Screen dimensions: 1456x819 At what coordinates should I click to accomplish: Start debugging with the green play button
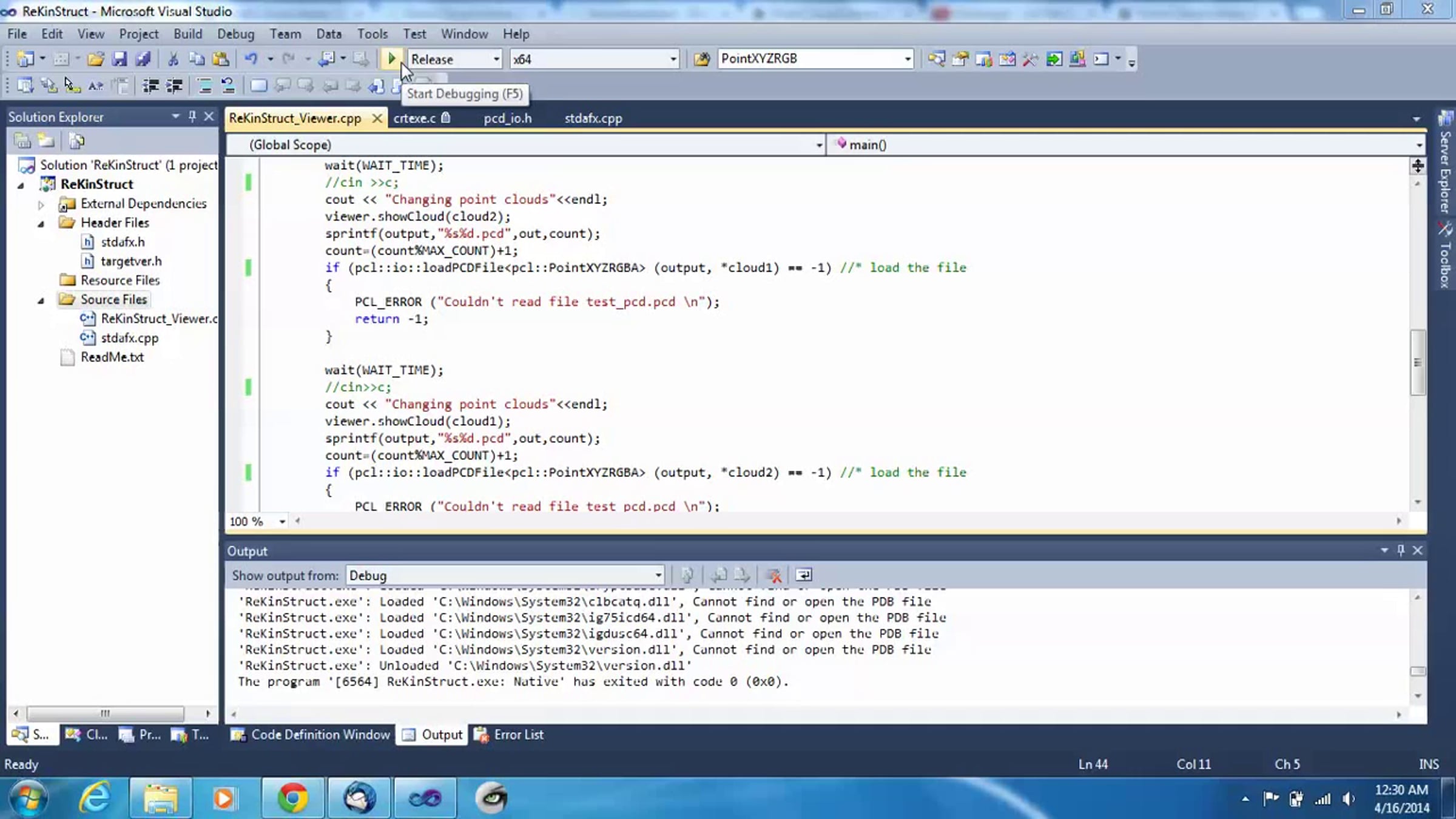tap(391, 59)
